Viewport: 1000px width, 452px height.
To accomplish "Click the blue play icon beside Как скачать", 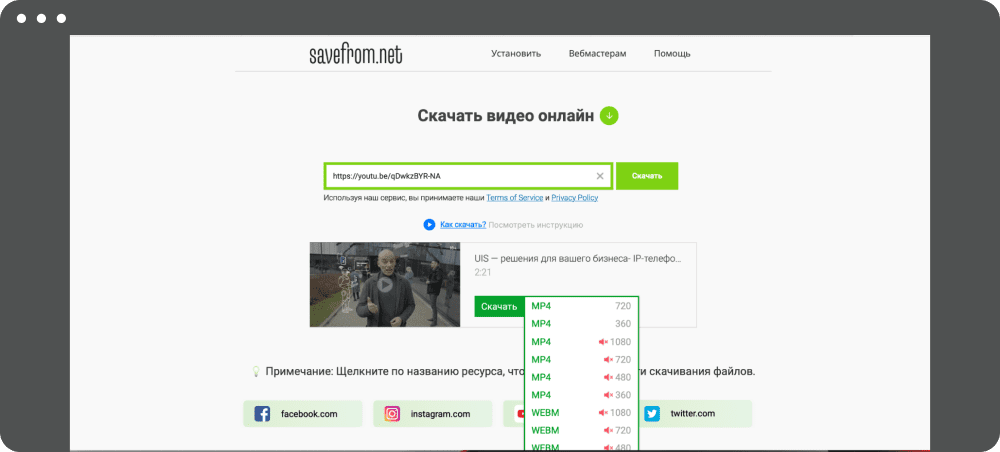I will pos(429,225).
